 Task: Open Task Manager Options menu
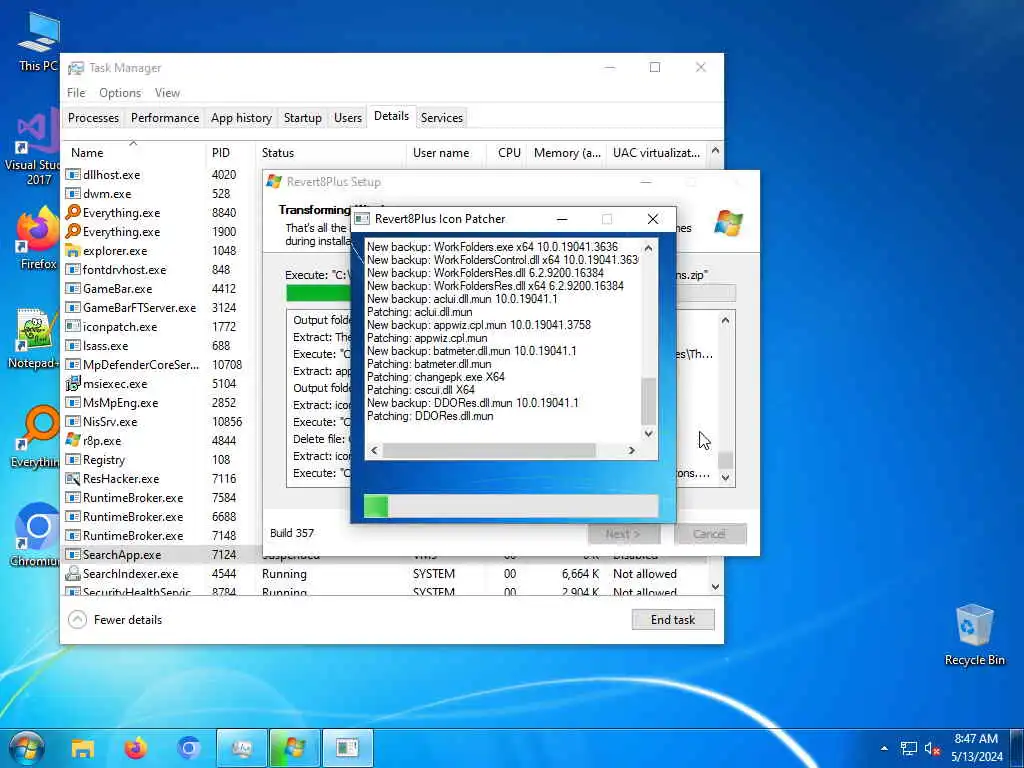[x=120, y=93]
